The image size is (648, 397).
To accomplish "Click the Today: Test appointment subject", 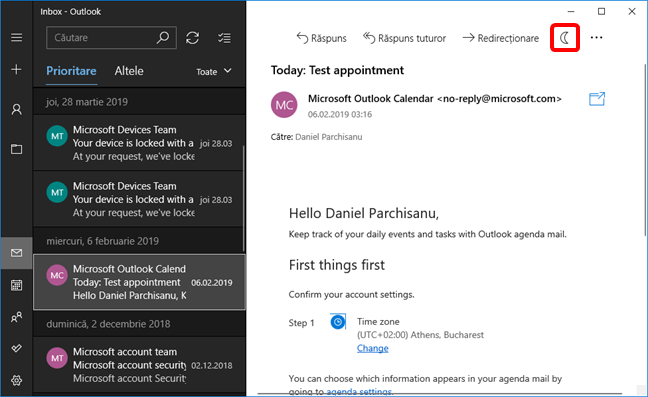I will pos(337,70).
